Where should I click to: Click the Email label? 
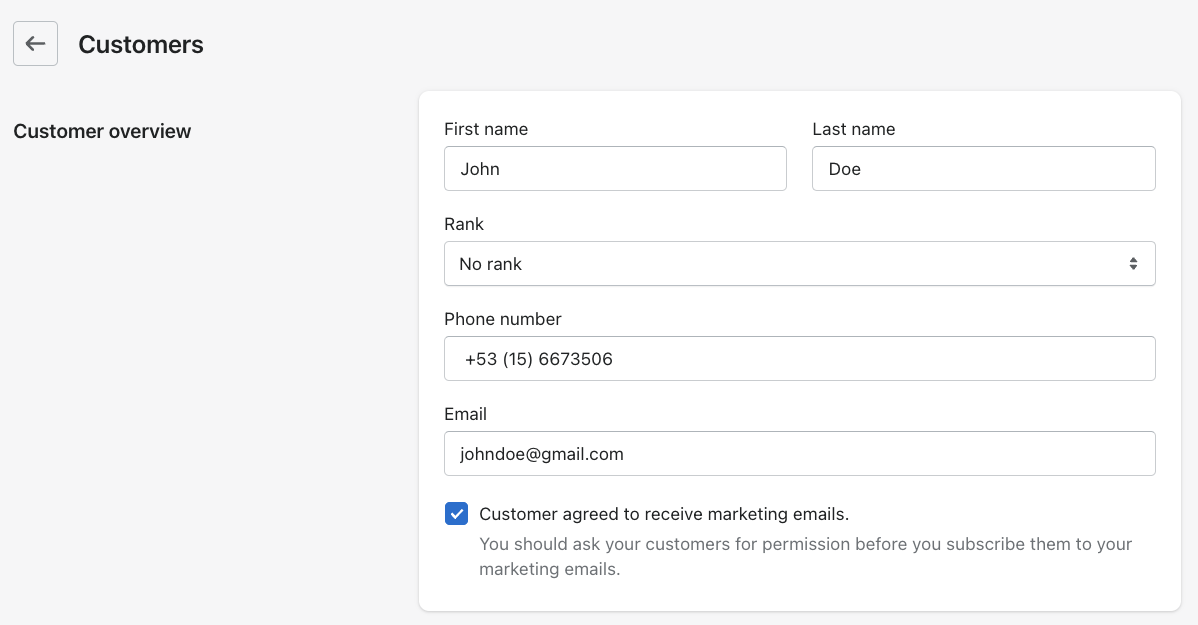(465, 414)
